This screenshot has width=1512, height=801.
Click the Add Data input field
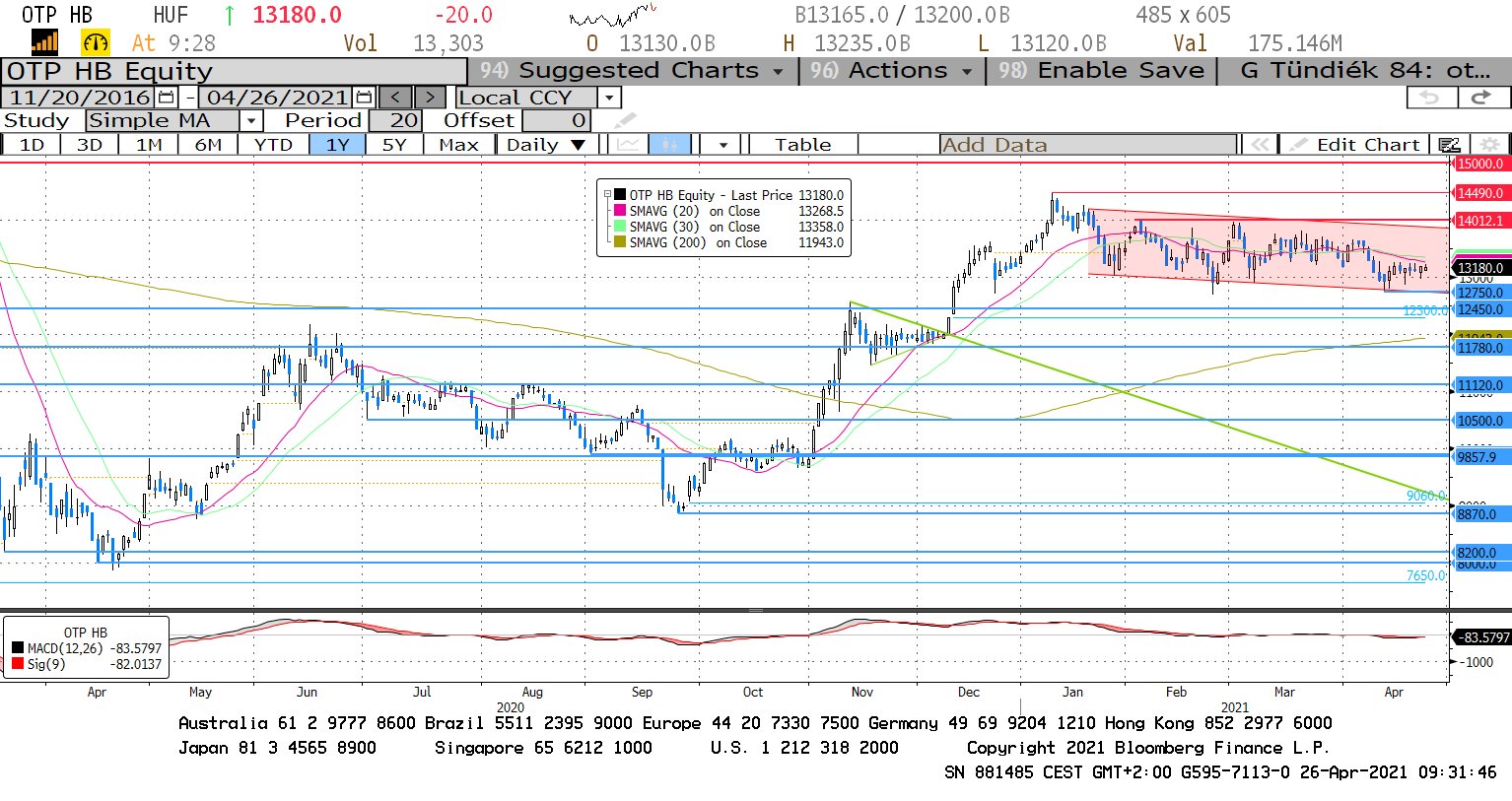pos(1087,145)
